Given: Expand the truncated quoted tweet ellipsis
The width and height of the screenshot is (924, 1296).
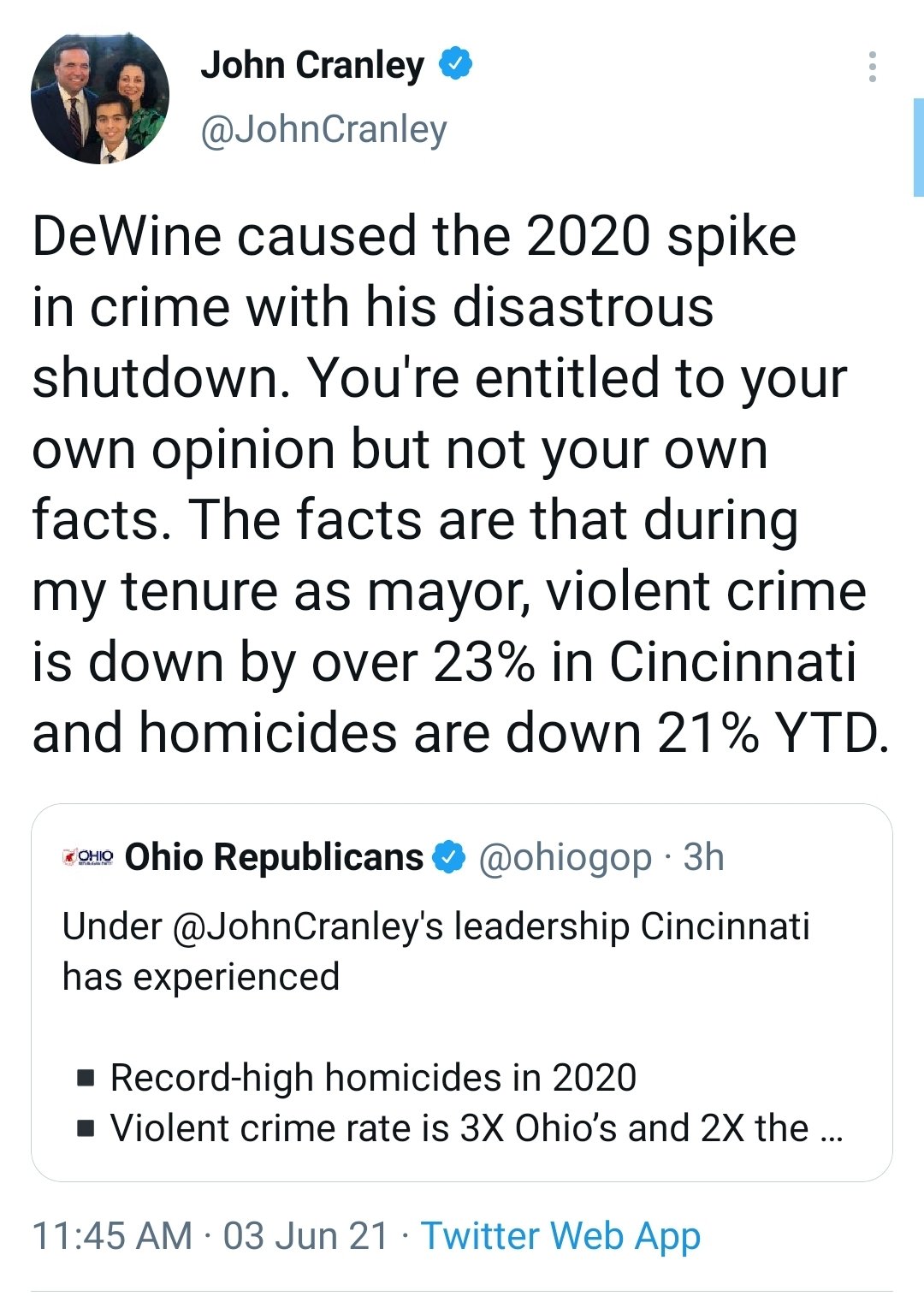Looking at the screenshot, I should click(x=831, y=1133).
